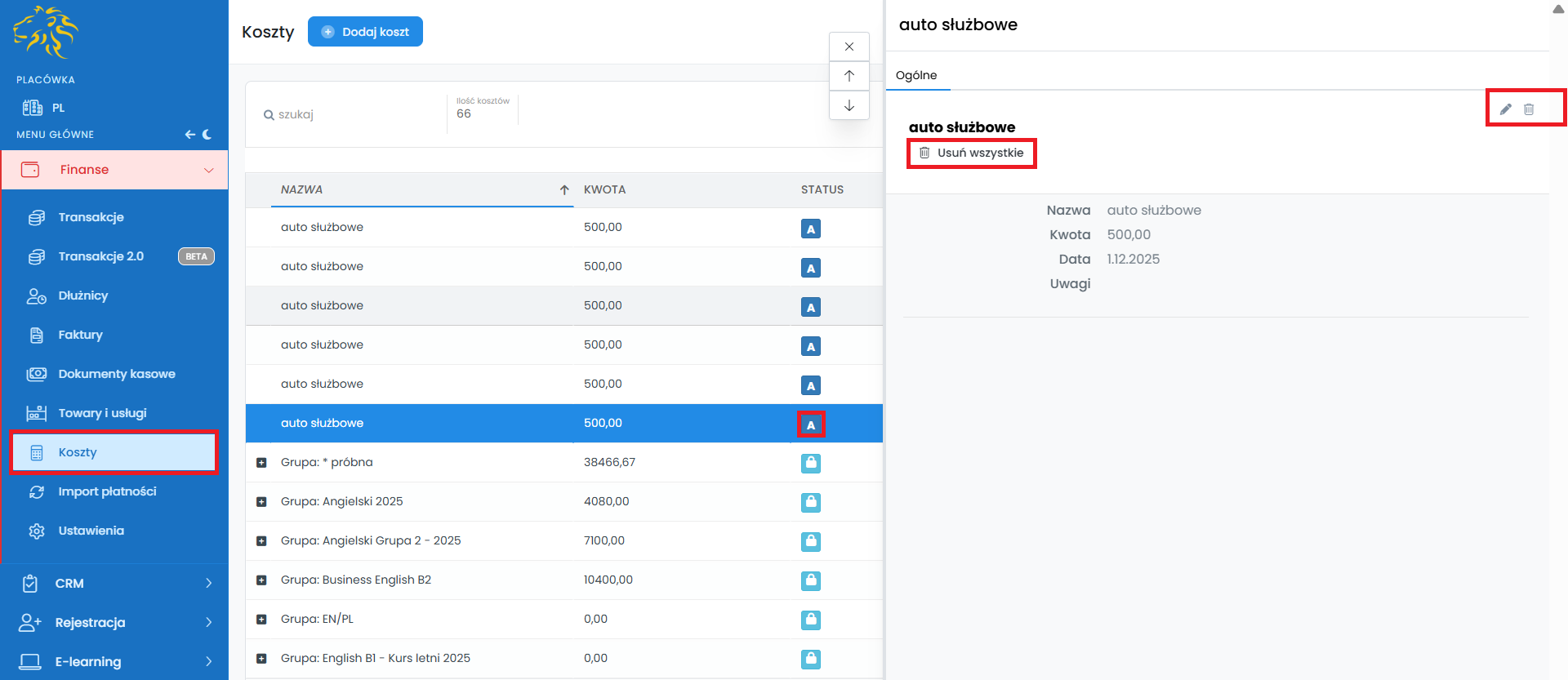Click the pencil edit icon
The image size is (1568, 680).
pos(1505,109)
